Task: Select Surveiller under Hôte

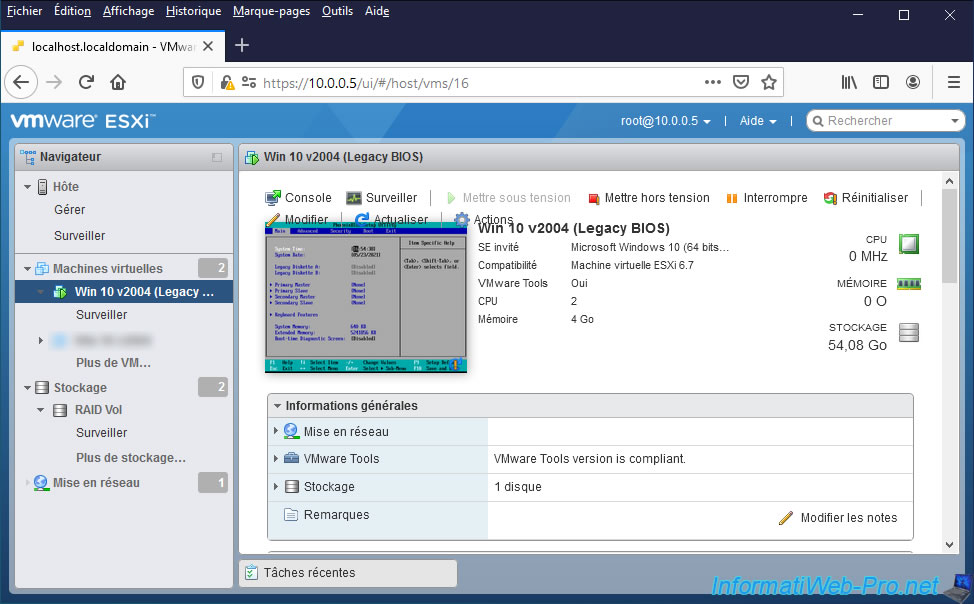Action: tap(80, 236)
